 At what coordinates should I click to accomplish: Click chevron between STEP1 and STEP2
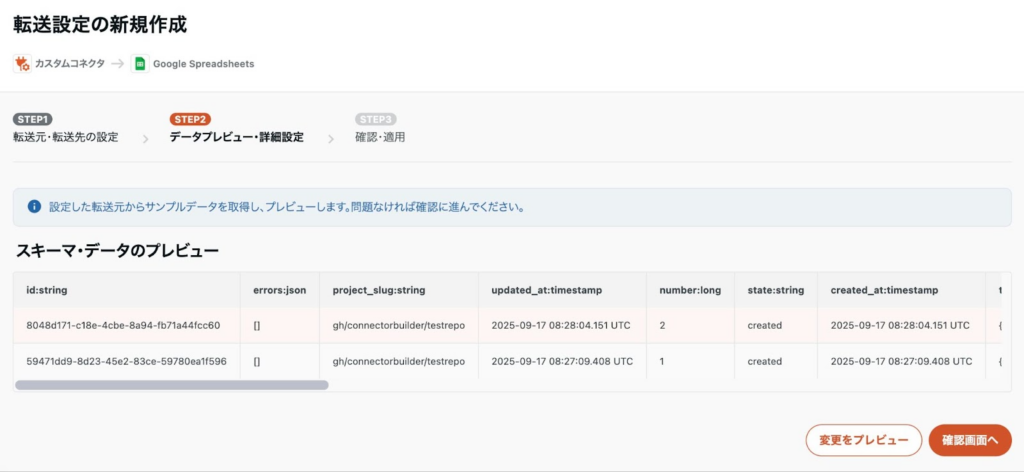[145, 139]
